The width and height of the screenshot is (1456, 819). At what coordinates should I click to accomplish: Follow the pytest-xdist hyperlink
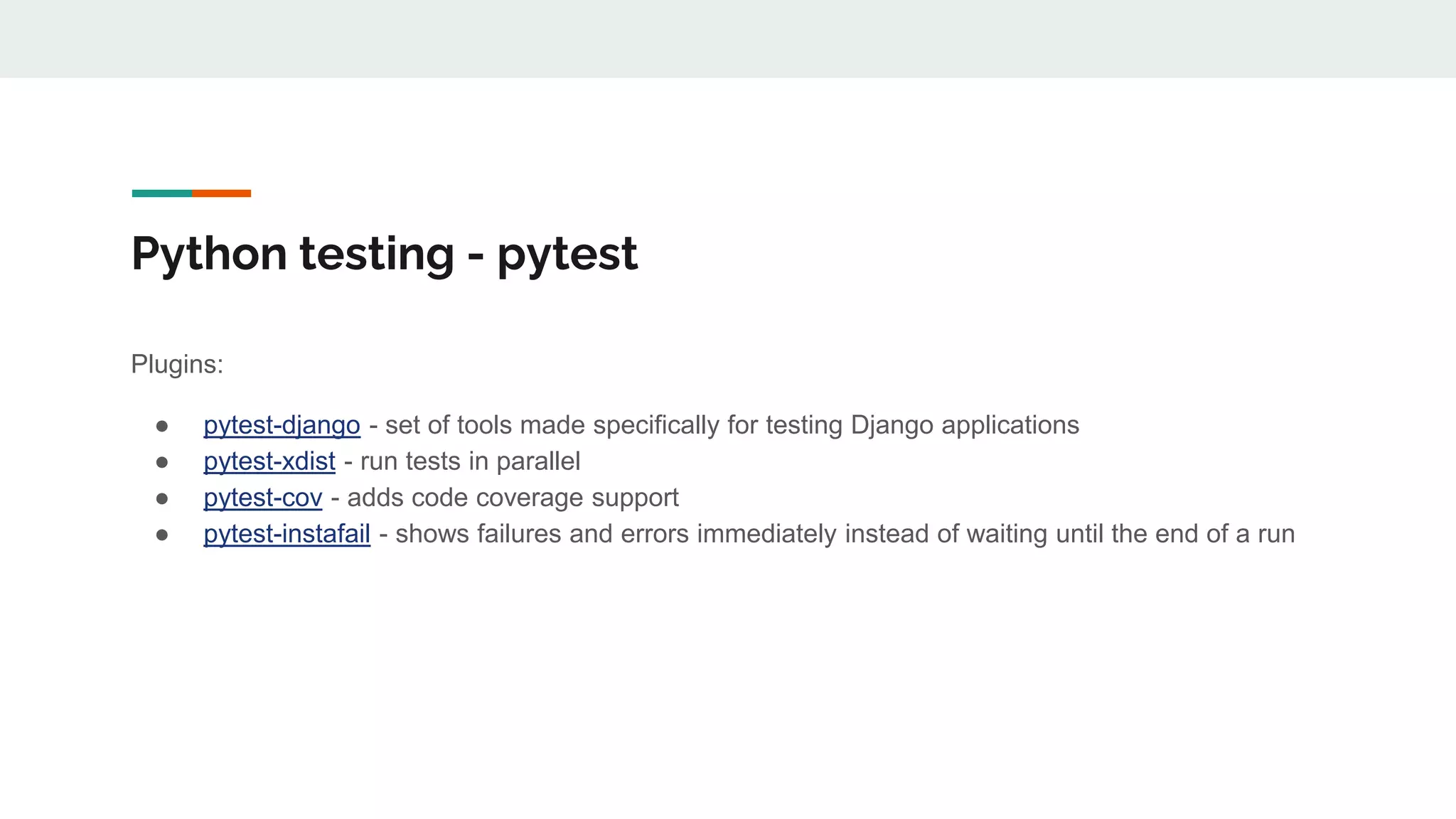pyautogui.click(x=269, y=461)
